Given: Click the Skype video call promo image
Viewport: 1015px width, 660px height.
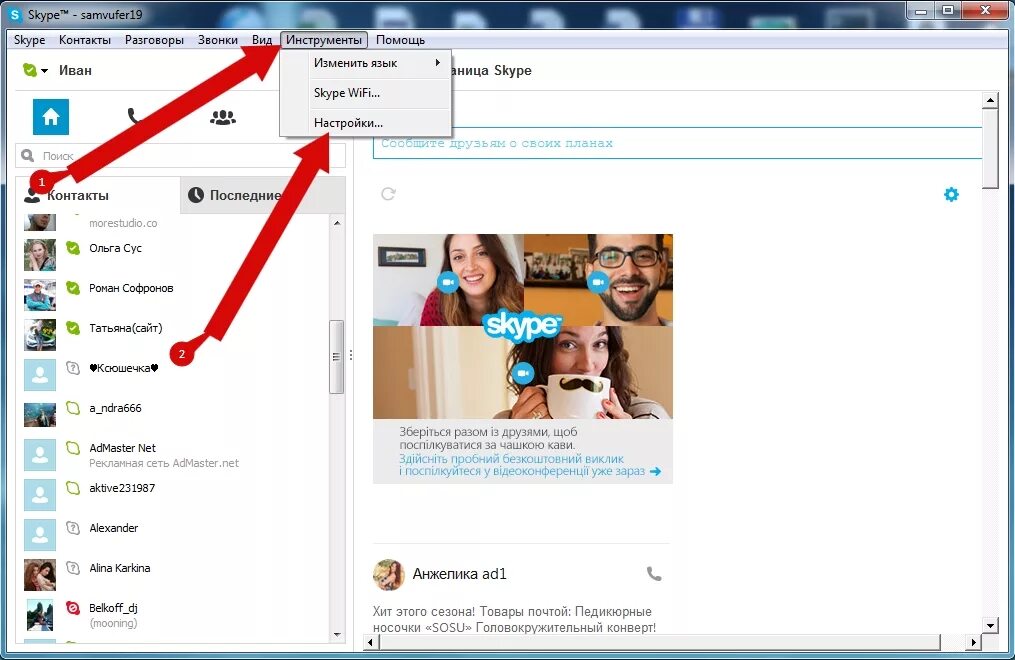Looking at the screenshot, I should point(523,326).
